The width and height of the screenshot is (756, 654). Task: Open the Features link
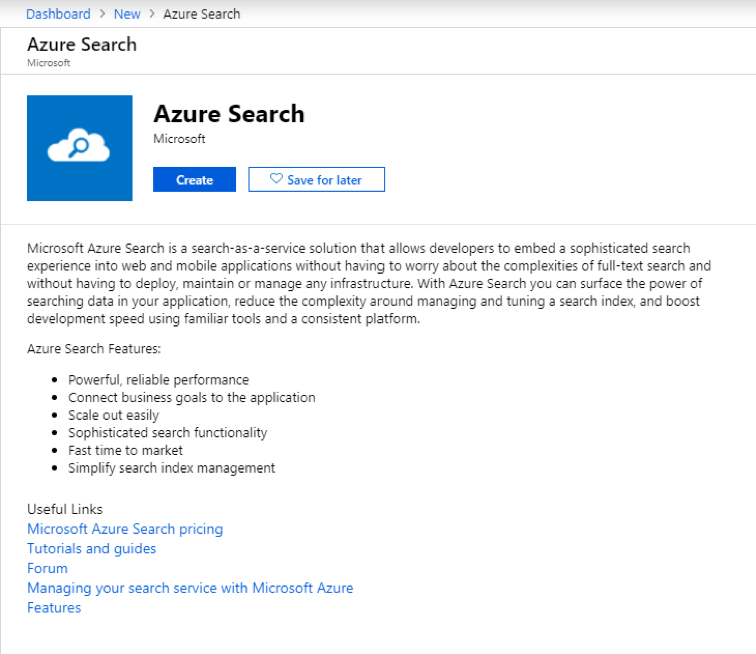[54, 608]
